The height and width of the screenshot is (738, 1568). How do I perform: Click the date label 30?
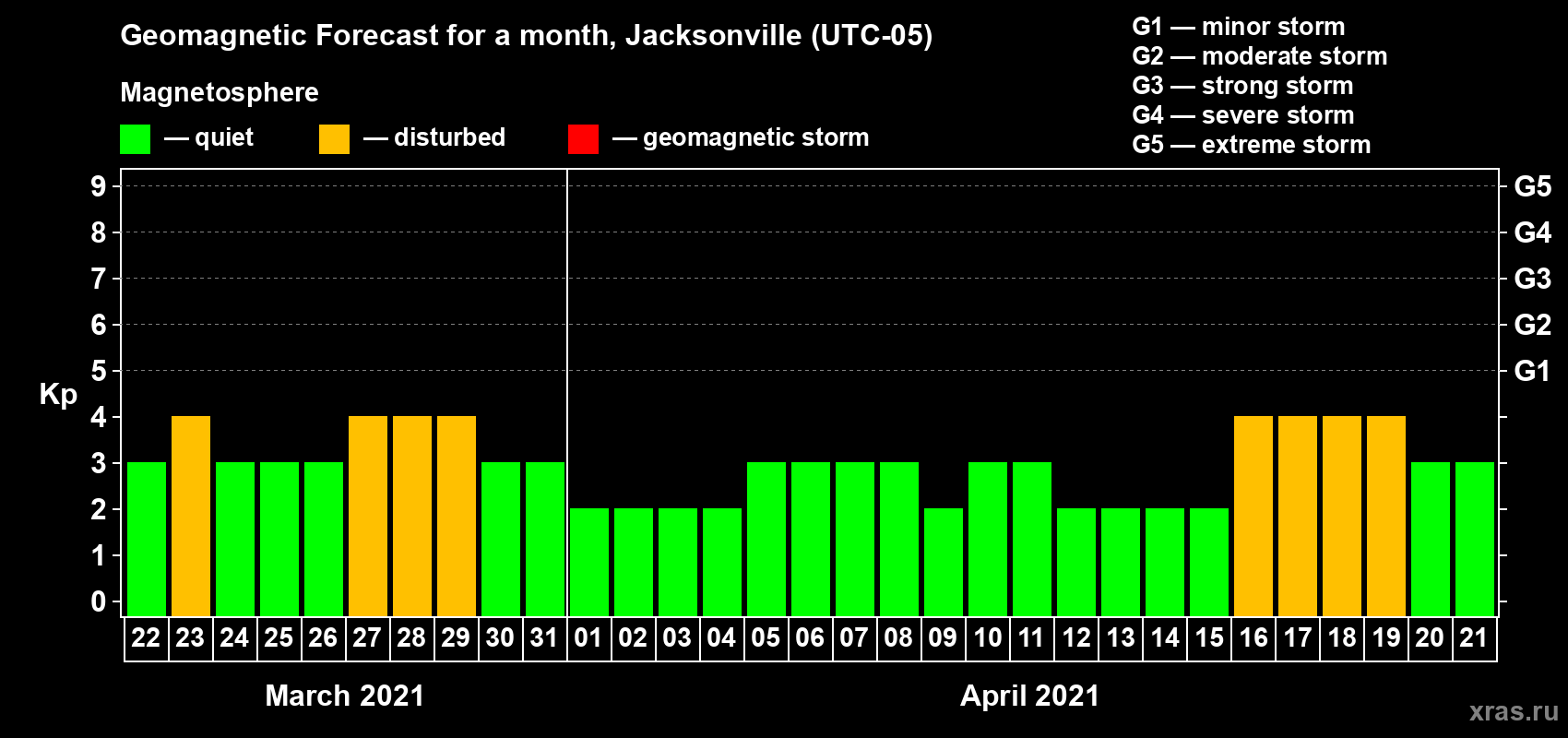pos(500,637)
